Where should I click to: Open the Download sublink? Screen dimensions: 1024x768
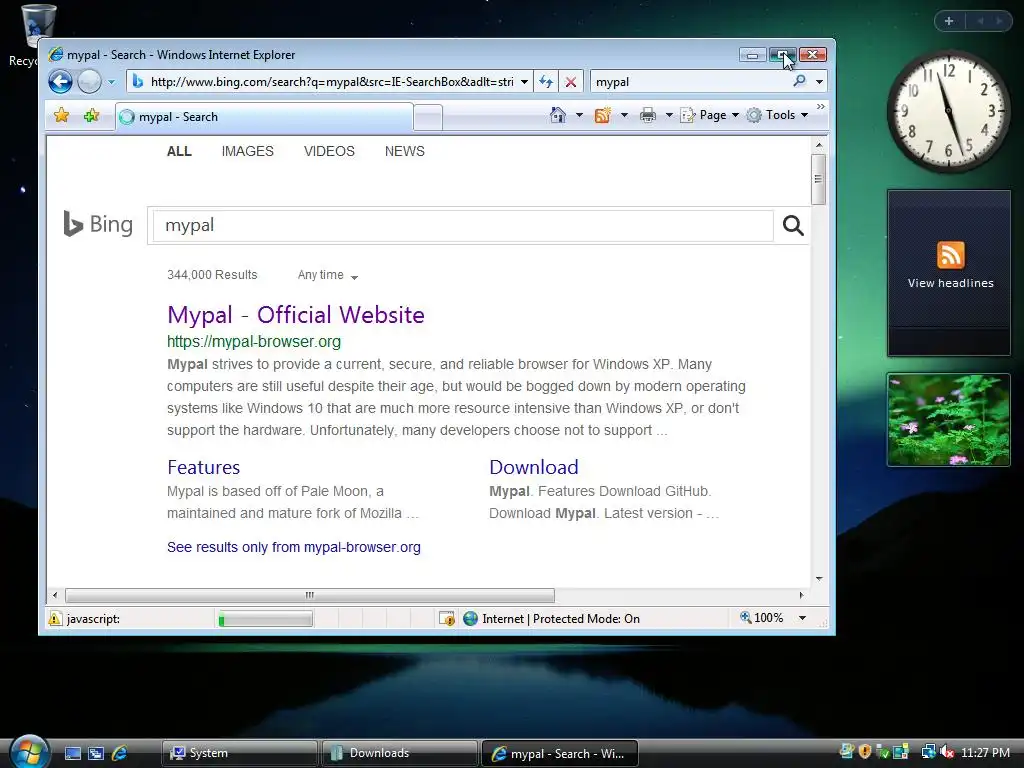coord(534,468)
